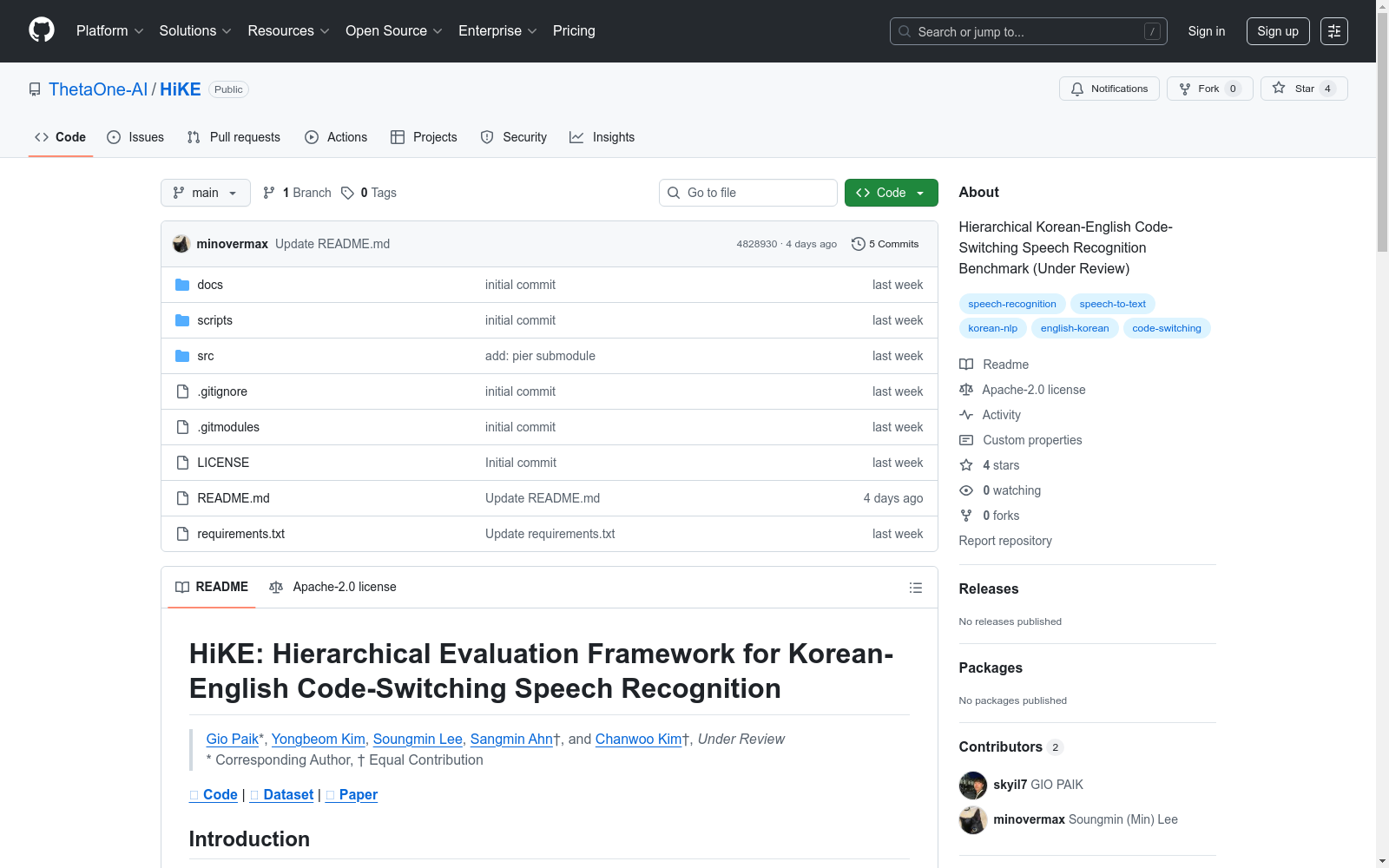
Task: Open Chanwoo Kim author link
Action: point(638,739)
